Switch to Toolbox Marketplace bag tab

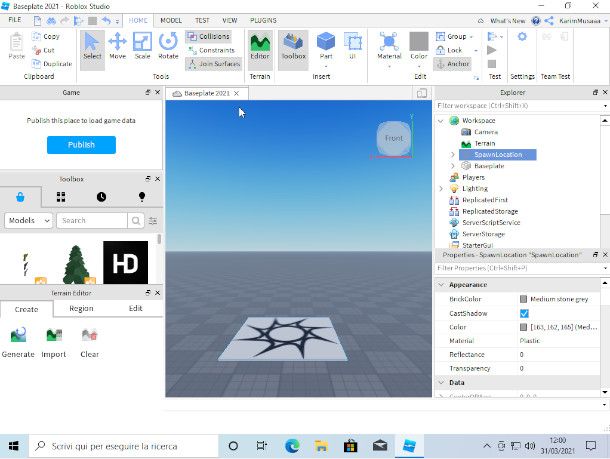tap(20, 197)
